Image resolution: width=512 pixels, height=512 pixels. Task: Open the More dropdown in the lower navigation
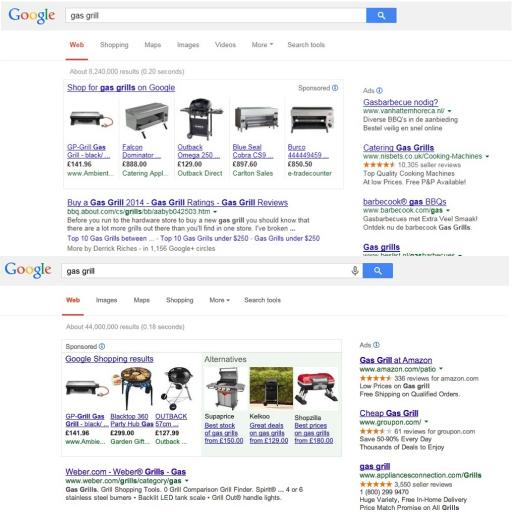point(219,300)
